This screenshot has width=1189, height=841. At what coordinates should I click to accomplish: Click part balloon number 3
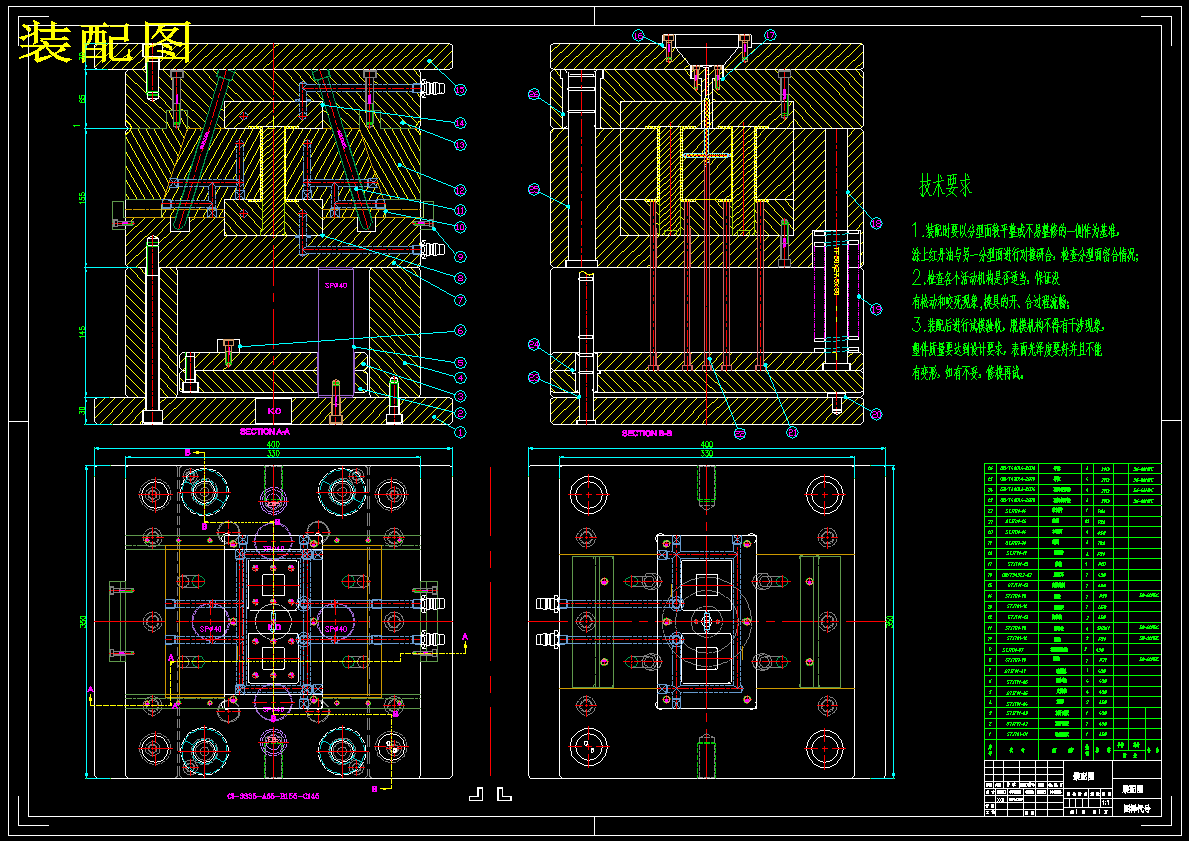[460, 395]
